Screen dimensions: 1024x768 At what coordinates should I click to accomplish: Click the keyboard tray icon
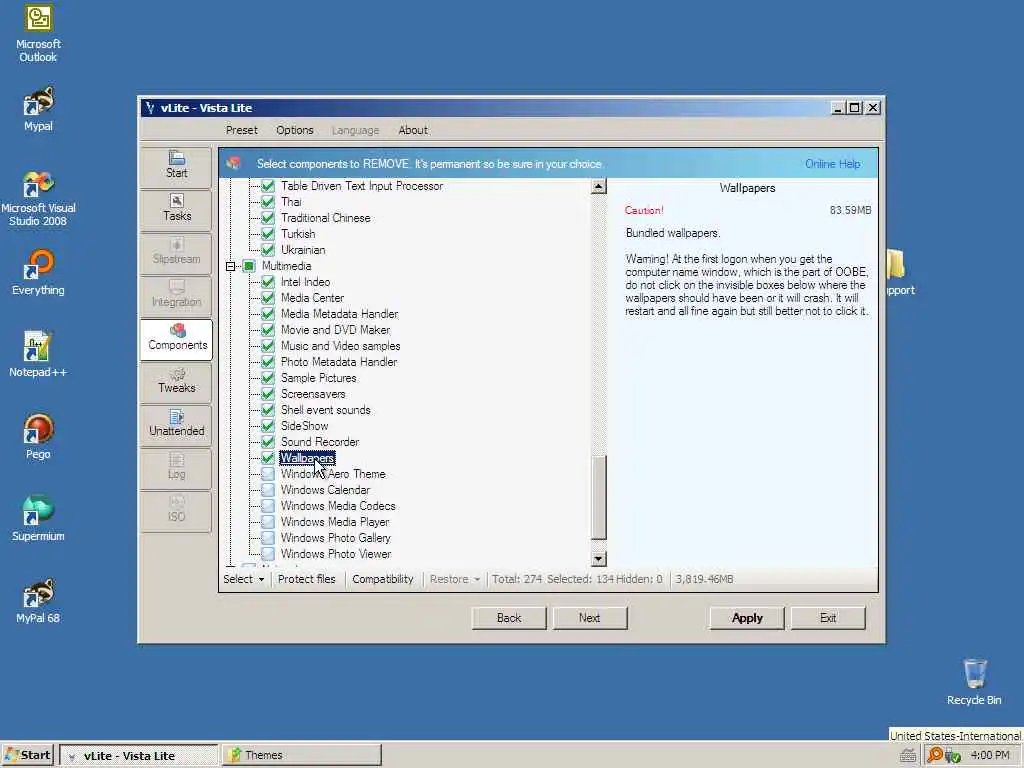pos(907,756)
